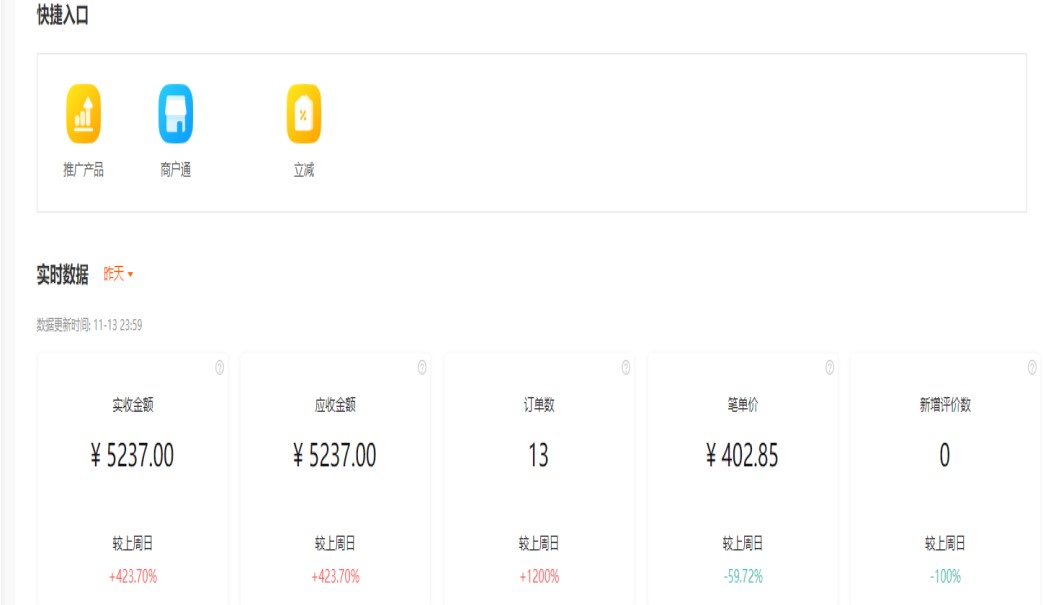Click the 笔单价 ¥ 402.85 amount

[x=741, y=456]
